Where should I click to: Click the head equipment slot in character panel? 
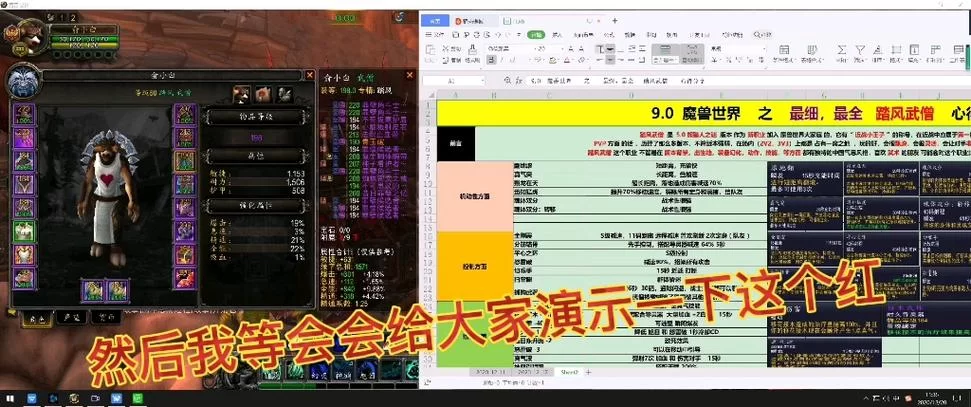tap(24, 114)
